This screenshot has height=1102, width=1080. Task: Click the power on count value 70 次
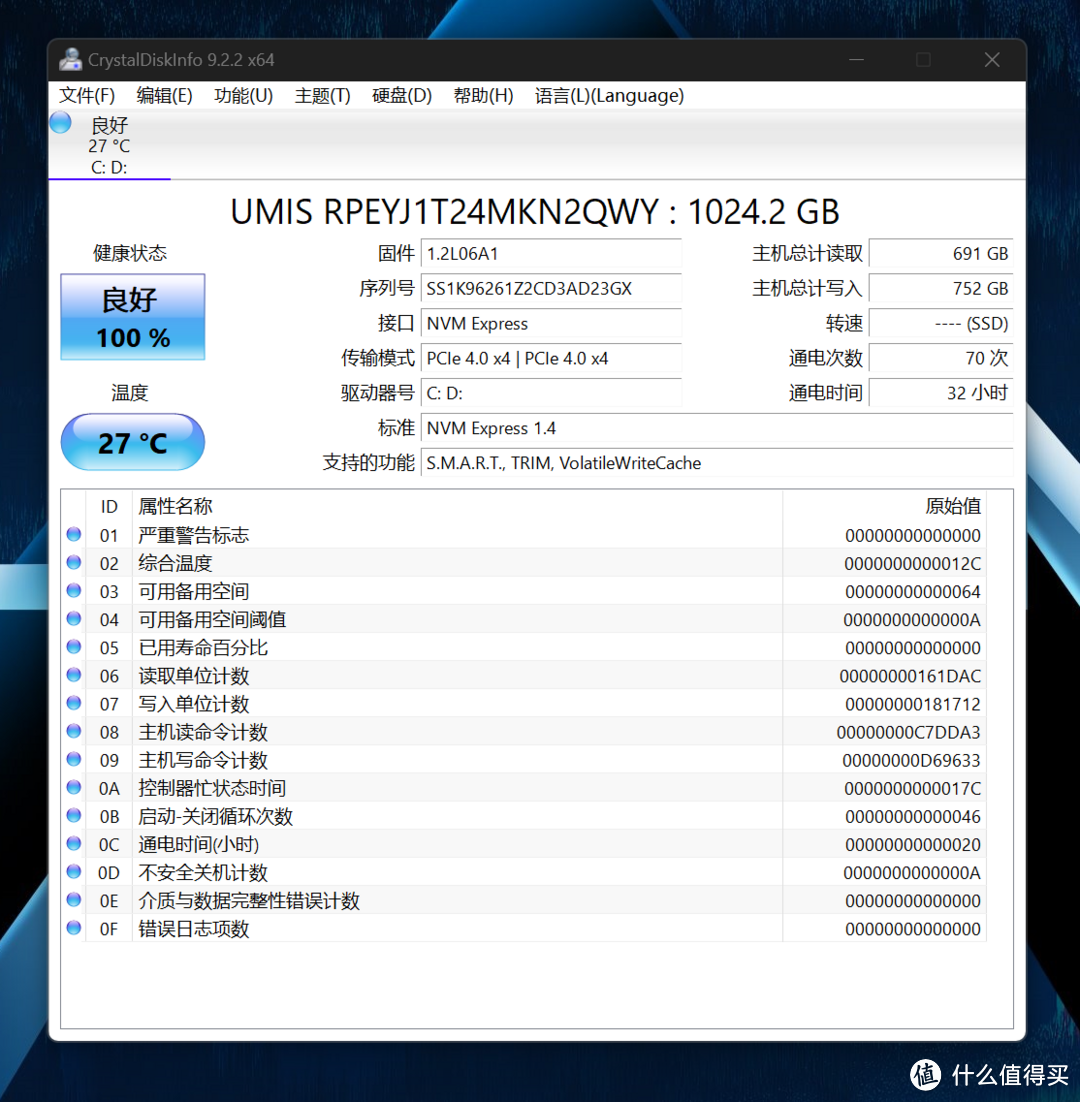[x=941, y=358]
